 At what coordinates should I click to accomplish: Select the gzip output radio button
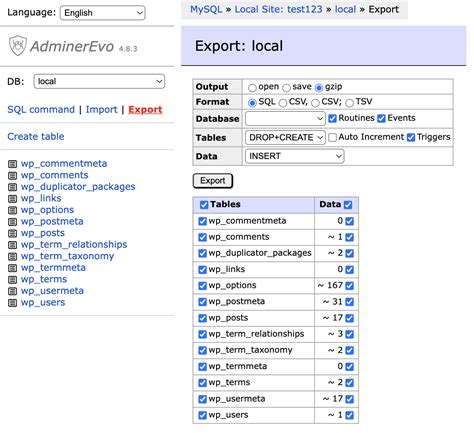[x=319, y=88]
